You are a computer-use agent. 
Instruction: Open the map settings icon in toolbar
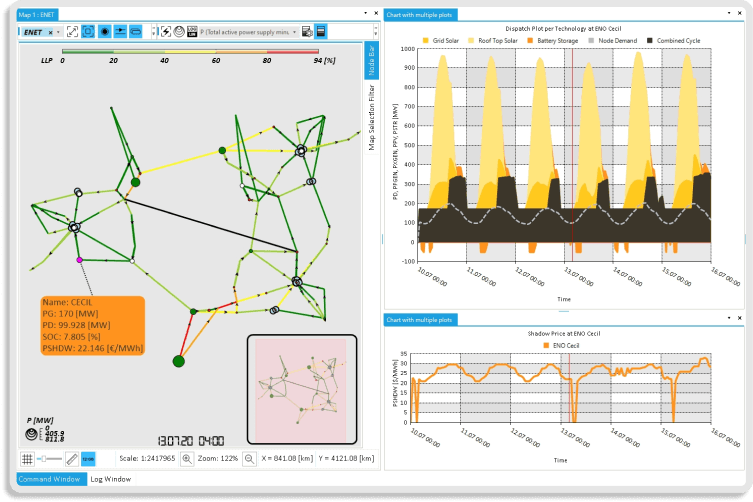click(x=303, y=32)
